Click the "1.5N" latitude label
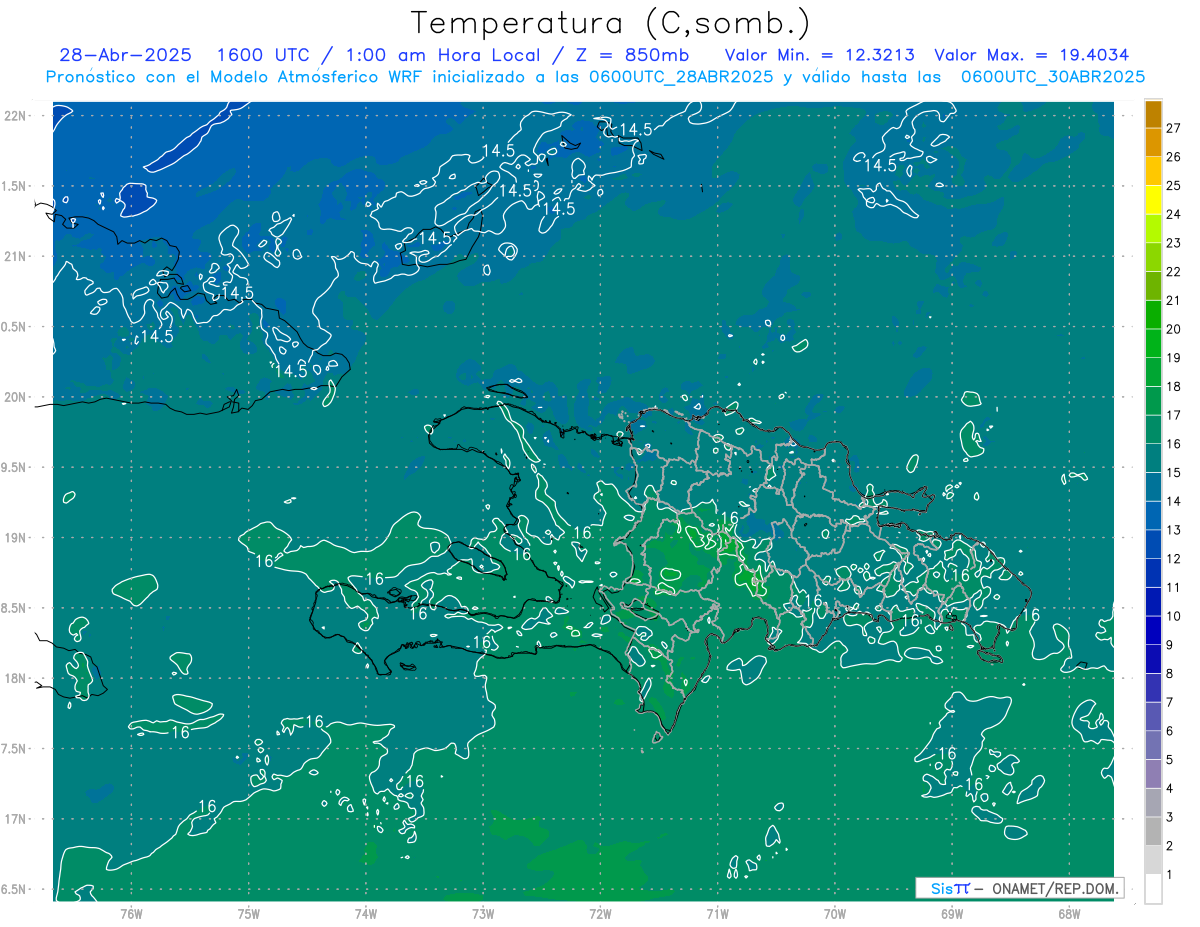This screenshot has height=927, width=1200. coord(14,186)
